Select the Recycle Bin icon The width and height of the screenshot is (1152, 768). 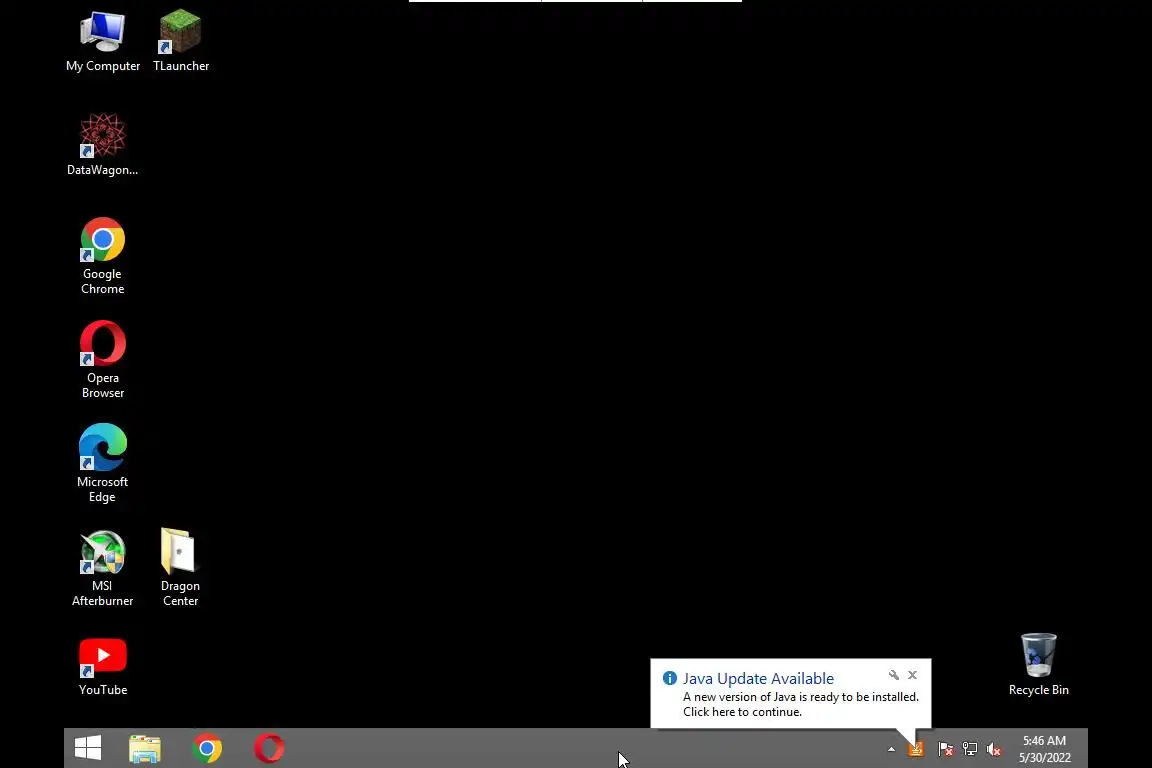click(1038, 665)
